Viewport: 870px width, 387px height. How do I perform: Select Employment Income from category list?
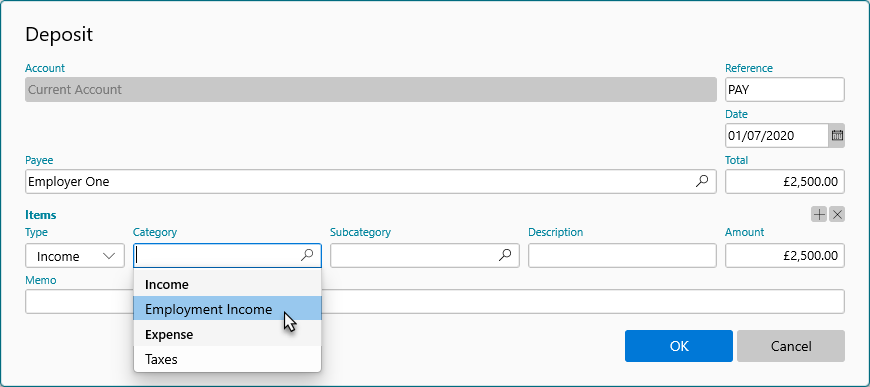pyautogui.click(x=227, y=309)
